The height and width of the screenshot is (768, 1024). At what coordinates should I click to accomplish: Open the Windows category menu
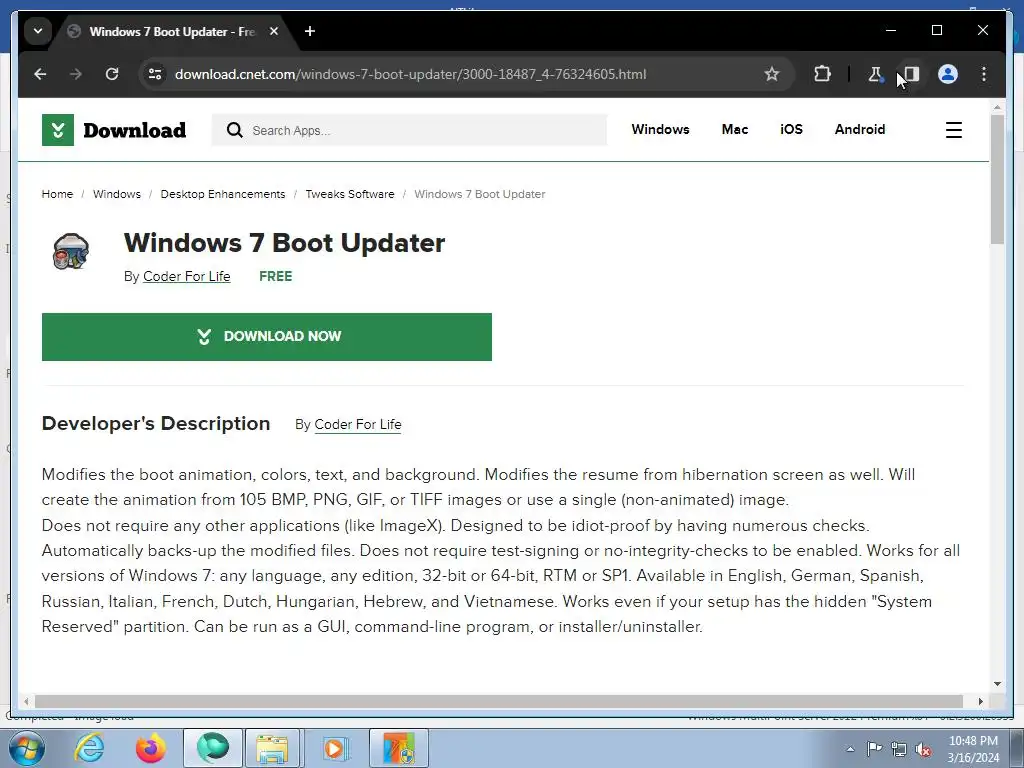pos(660,129)
